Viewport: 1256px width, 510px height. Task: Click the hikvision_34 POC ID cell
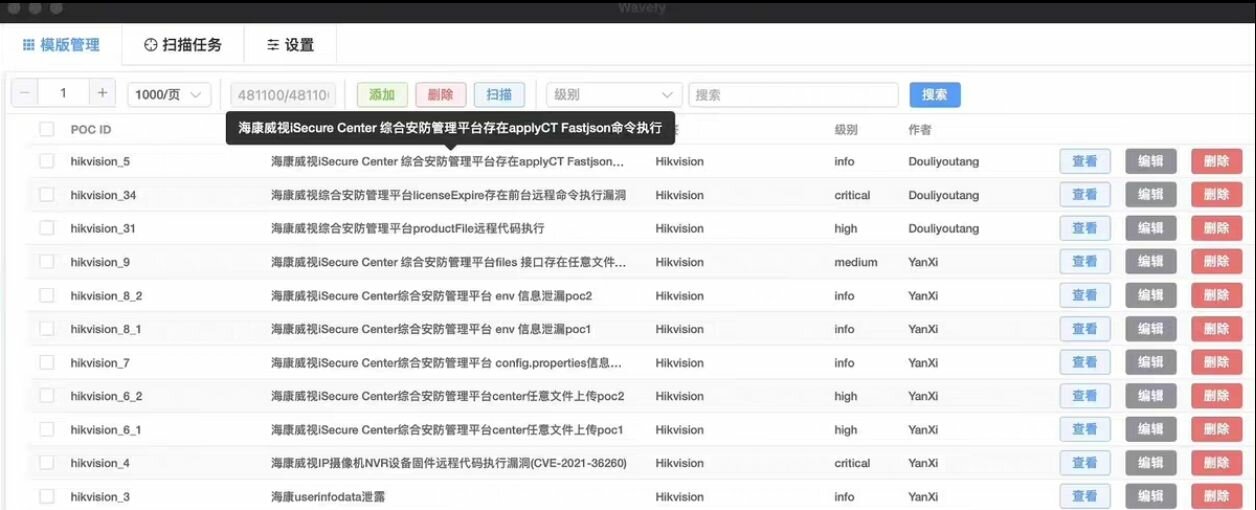coord(103,195)
